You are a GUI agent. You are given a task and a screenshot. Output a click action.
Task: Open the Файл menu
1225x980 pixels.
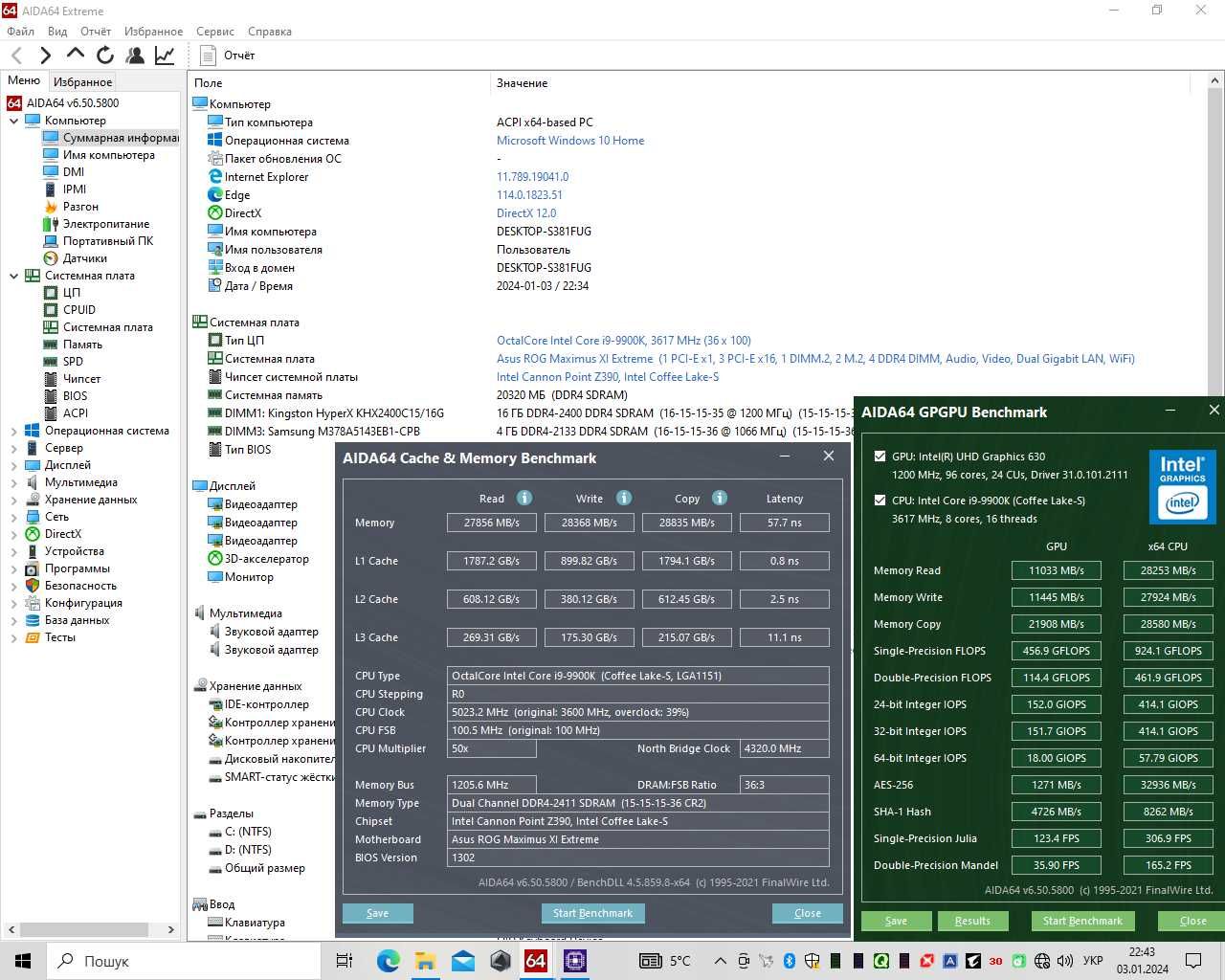[x=20, y=32]
